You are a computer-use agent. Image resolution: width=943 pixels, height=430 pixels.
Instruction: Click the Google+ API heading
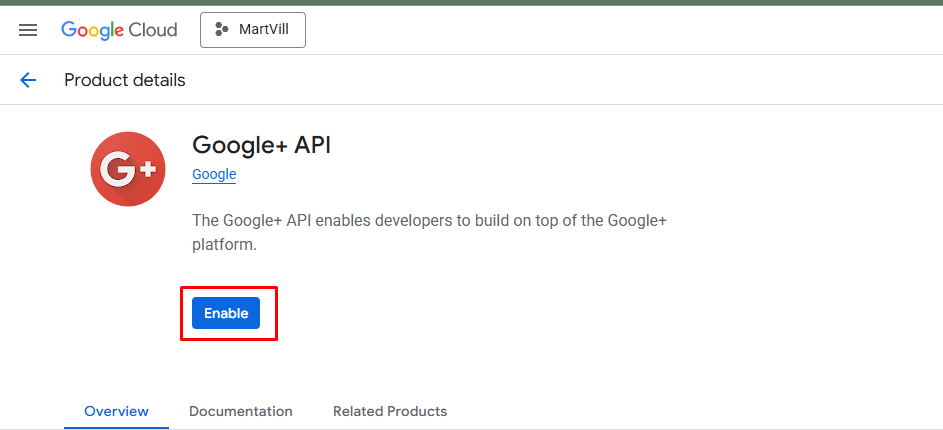pos(261,145)
